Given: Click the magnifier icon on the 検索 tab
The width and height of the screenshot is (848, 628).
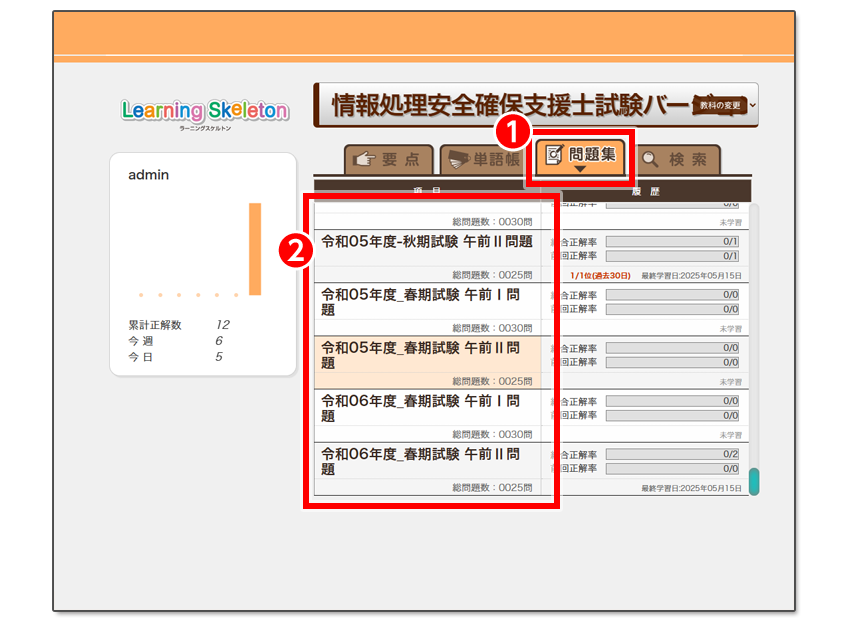Looking at the screenshot, I should pos(650,159).
